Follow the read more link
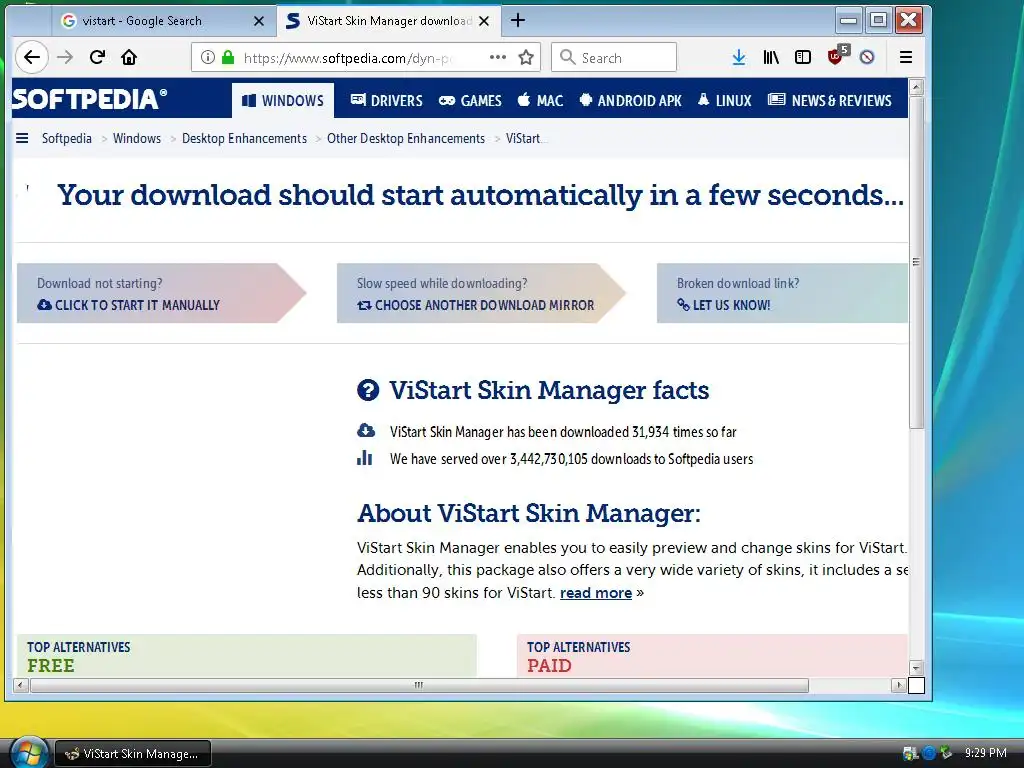The width and height of the screenshot is (1024, 768). click(x=596, y=593)
